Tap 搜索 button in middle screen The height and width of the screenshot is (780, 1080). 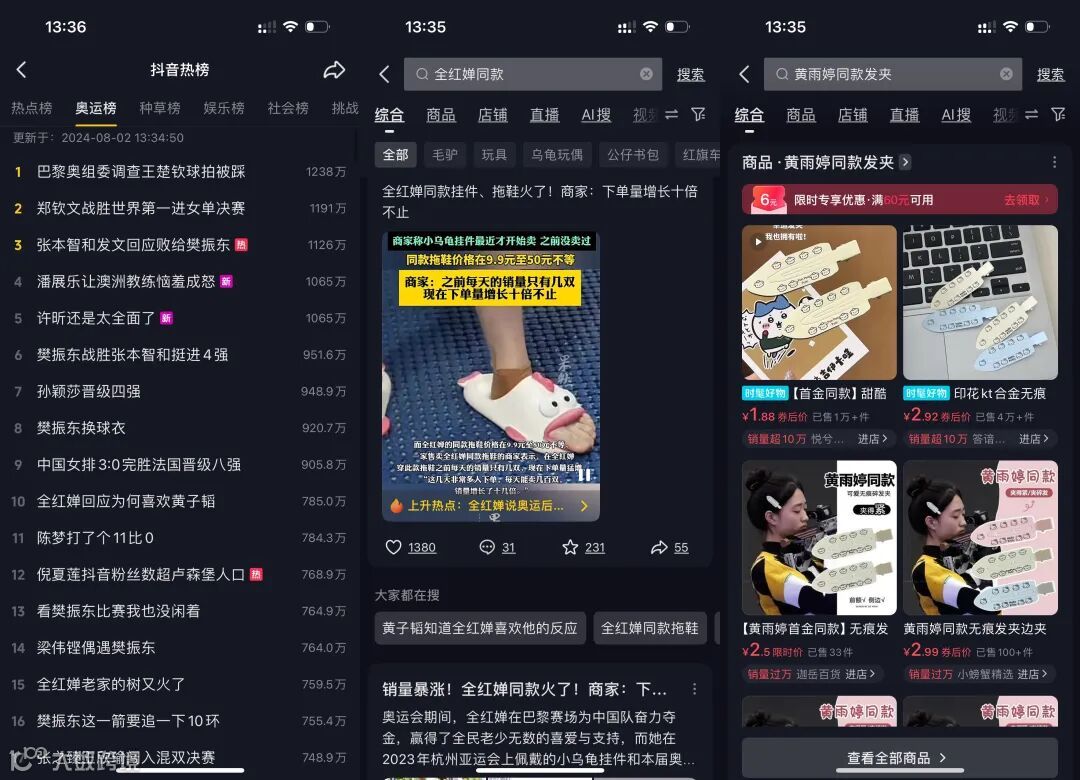coord(690,74)
